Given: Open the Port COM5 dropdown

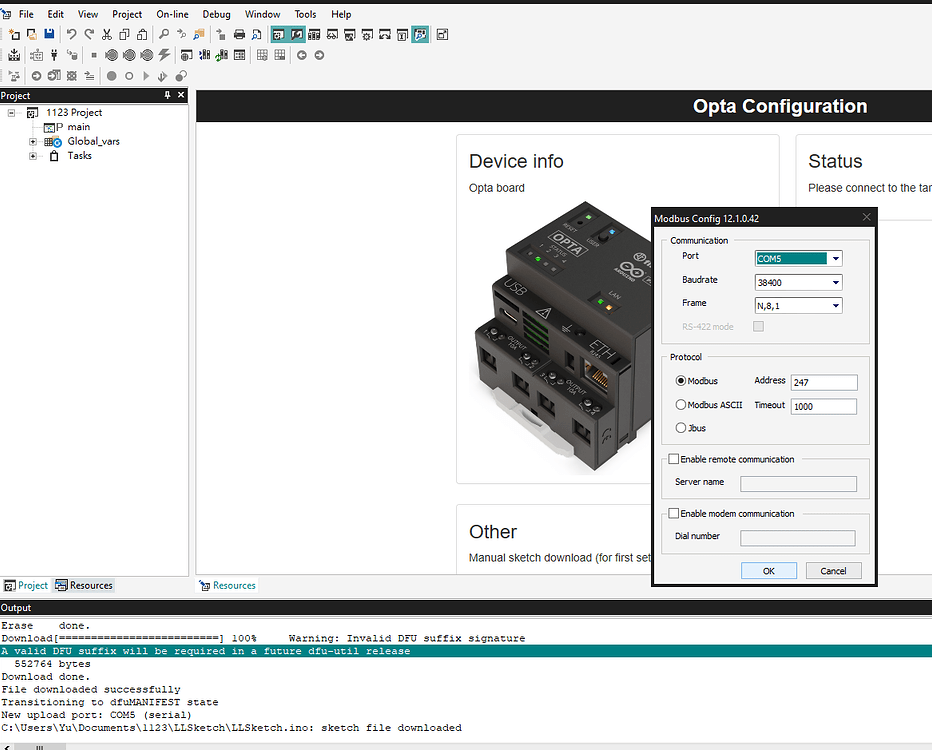Looking at the screenshot, I should click(x=836, y=259).
